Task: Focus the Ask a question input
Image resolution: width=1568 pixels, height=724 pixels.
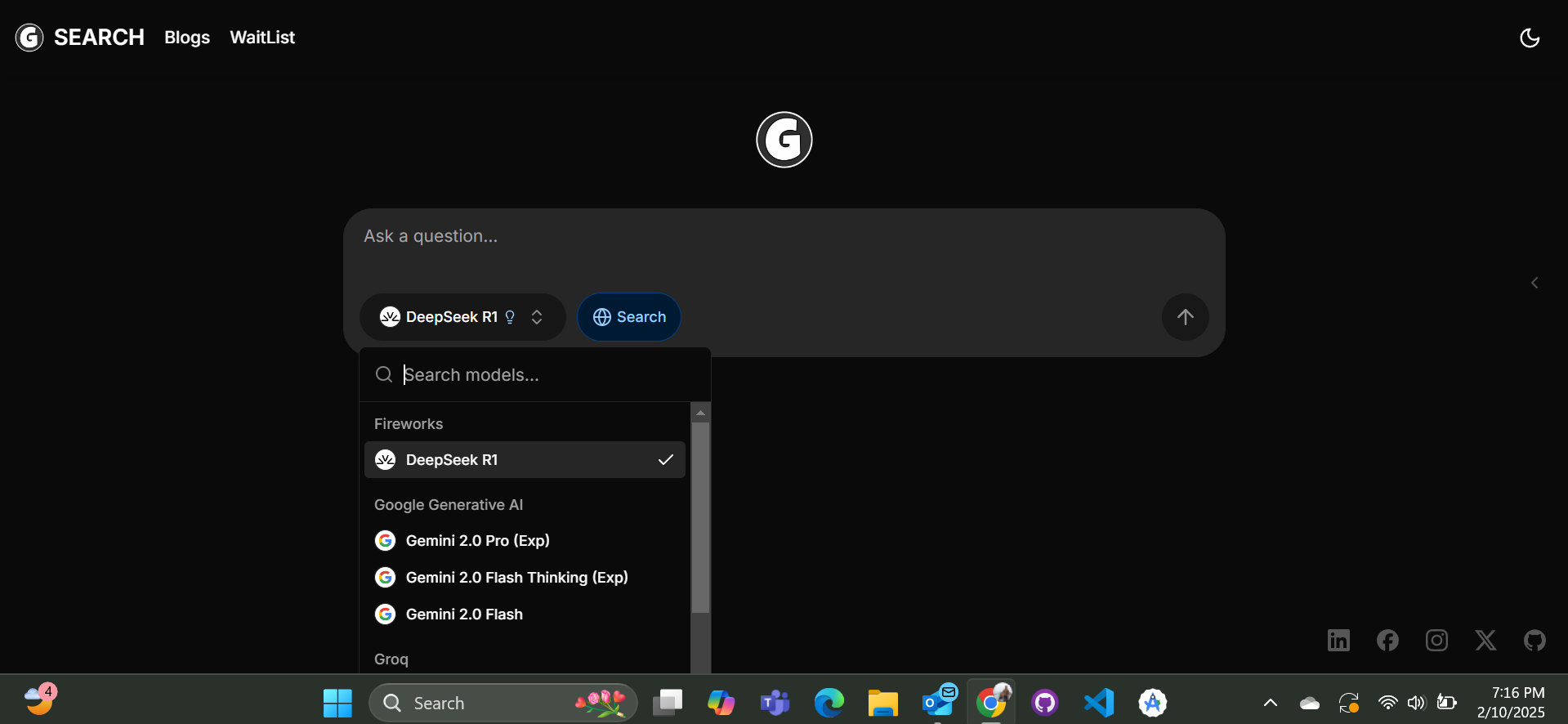Action: [784, 237]
